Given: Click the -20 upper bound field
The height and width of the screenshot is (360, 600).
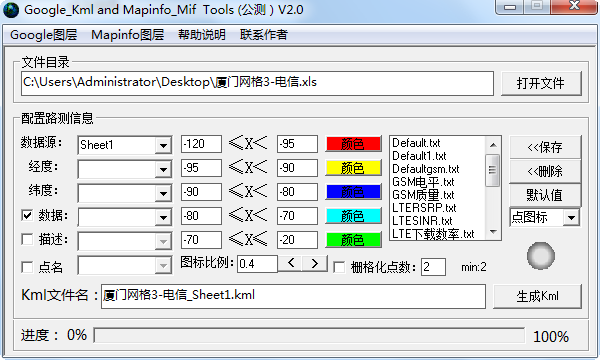Looking at the screenshot, I should pos(297,240).
